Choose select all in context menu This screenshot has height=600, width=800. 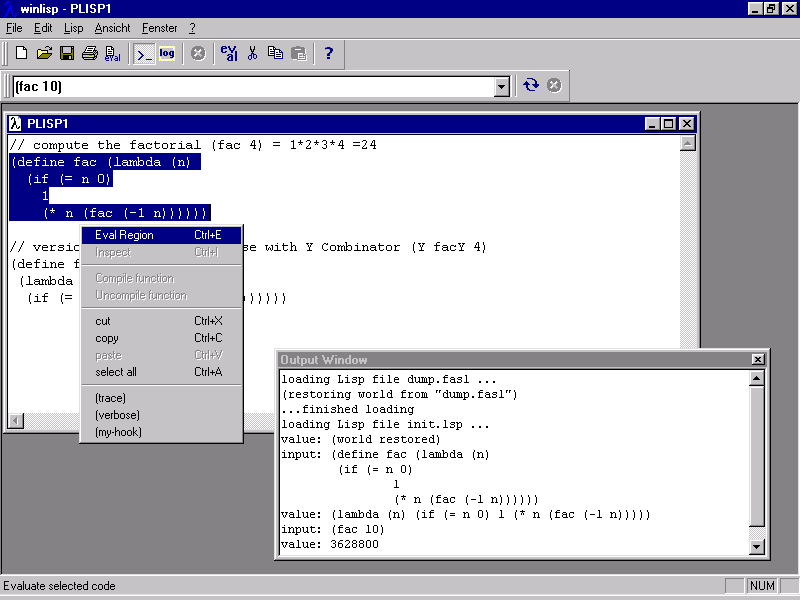click(161, 372)
